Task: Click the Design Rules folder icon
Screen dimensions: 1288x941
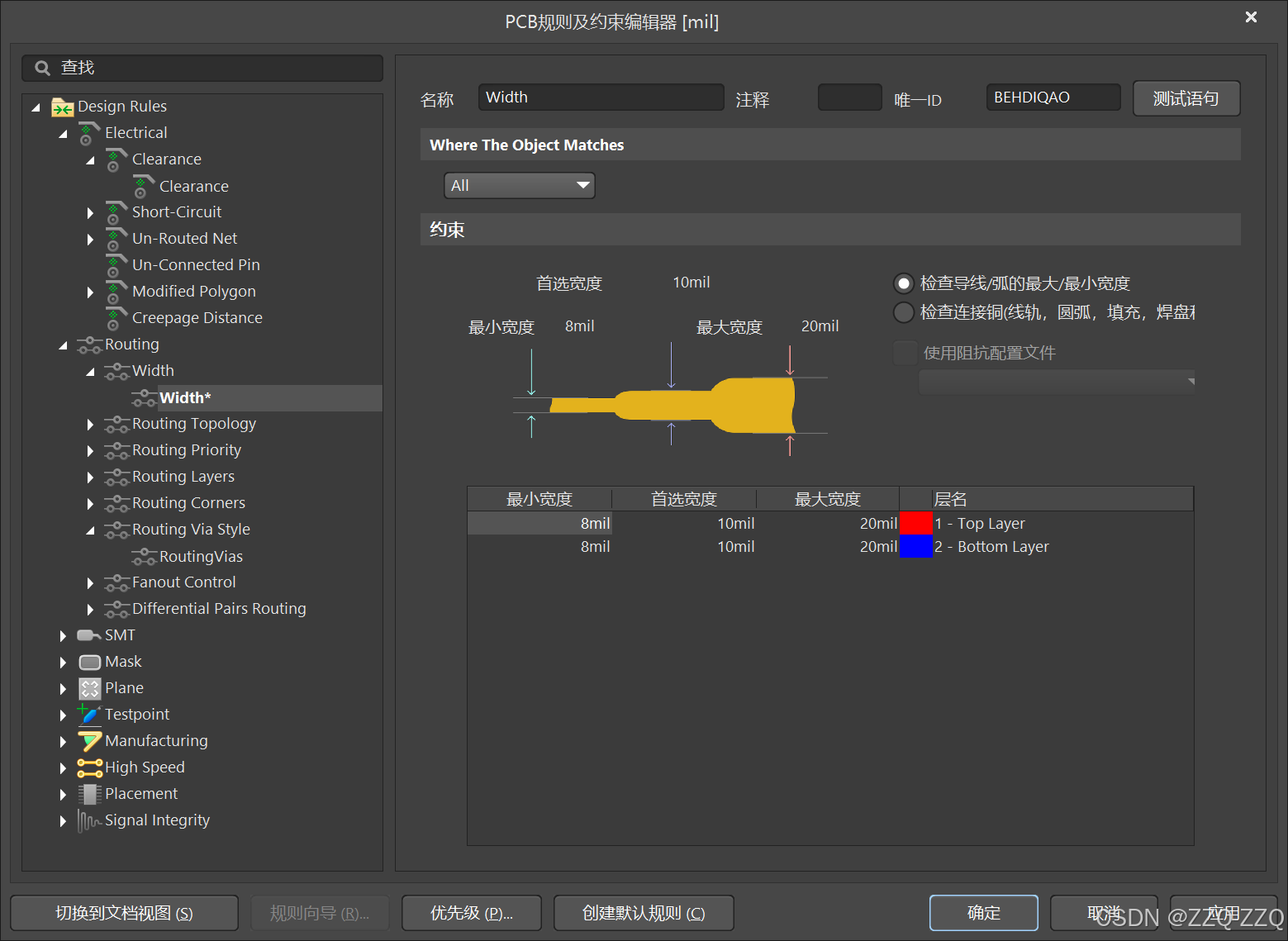Action: click(63, 107)
